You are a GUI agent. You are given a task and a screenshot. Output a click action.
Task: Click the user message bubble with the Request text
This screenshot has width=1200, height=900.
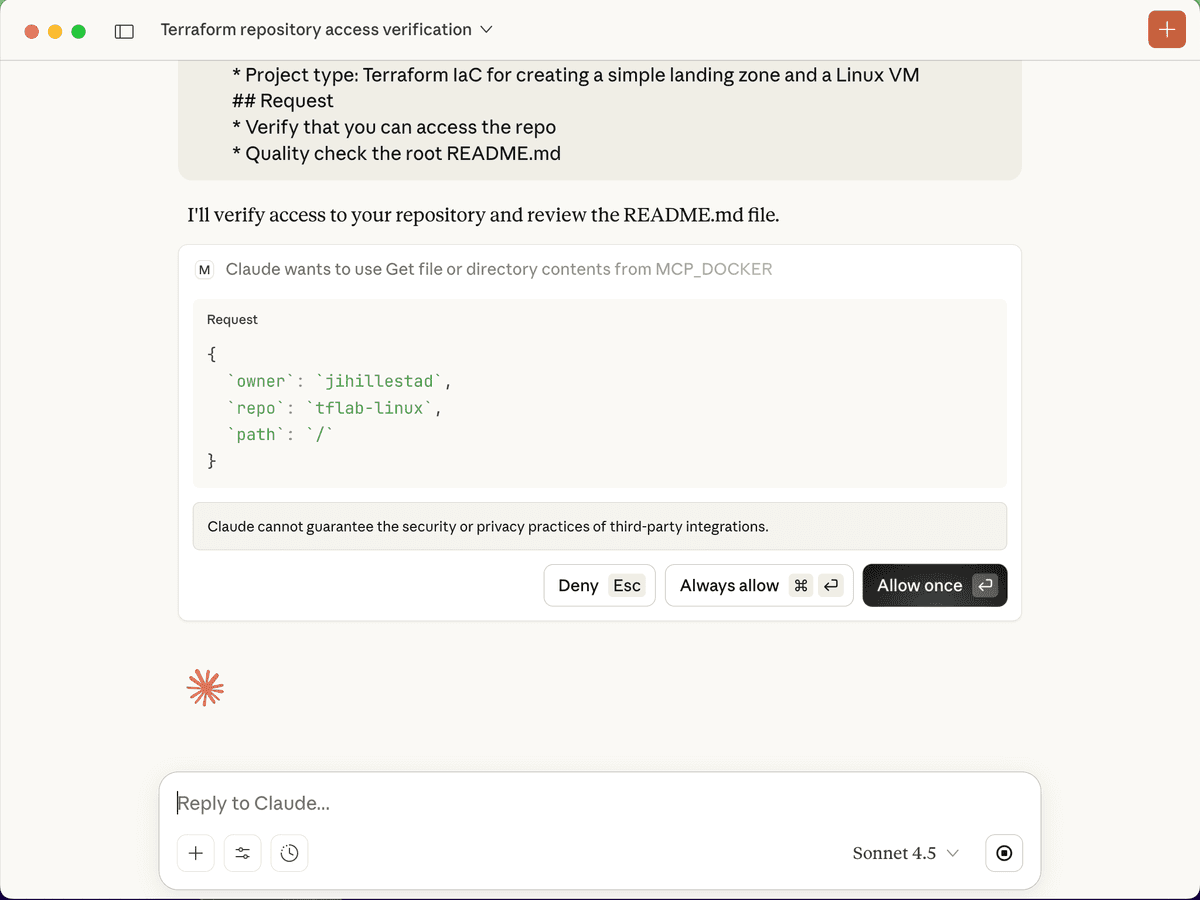coord(599,114)
